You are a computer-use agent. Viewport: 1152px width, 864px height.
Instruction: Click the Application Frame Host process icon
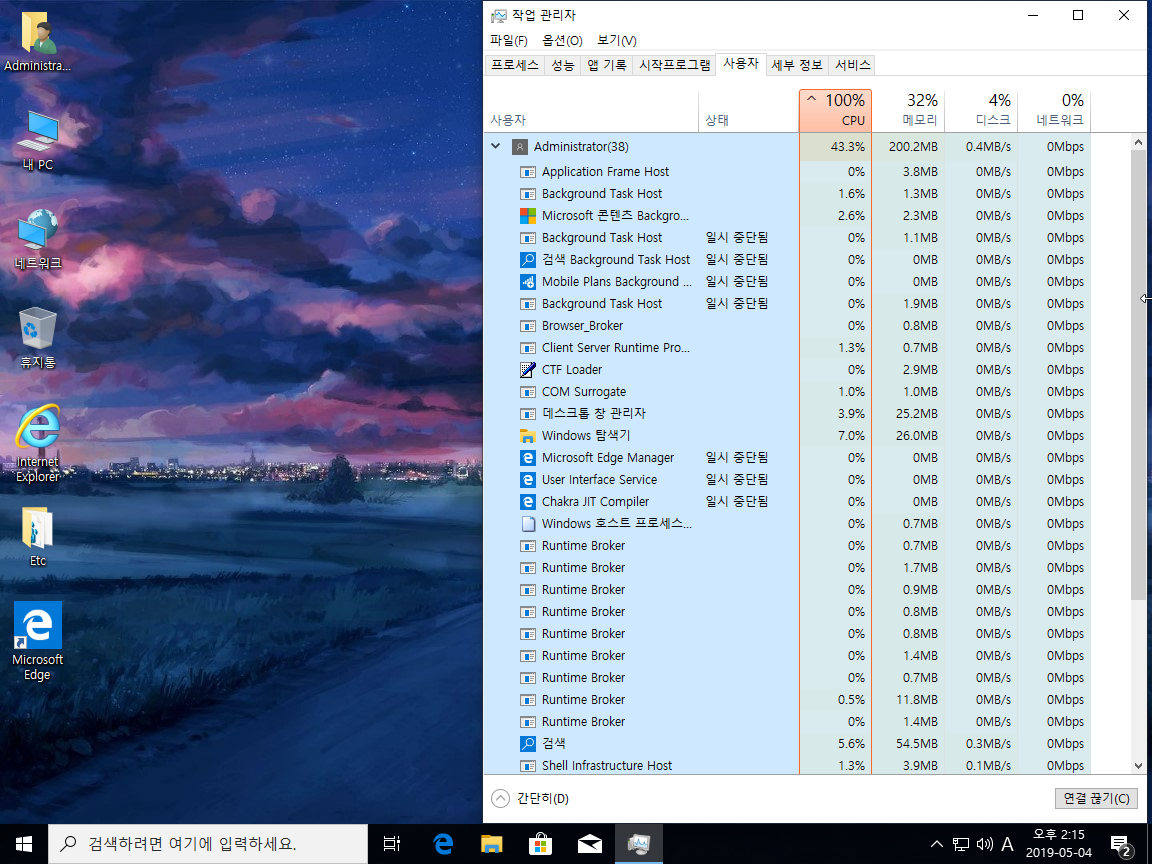click(x=528, y=172)
